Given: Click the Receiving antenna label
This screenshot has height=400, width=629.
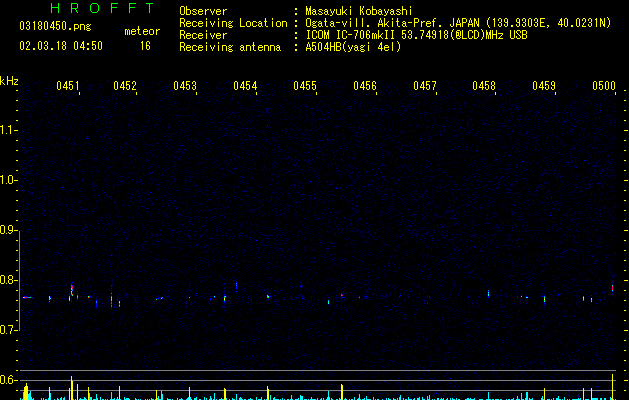Looking at the screenshot, I should click(230, 47).
